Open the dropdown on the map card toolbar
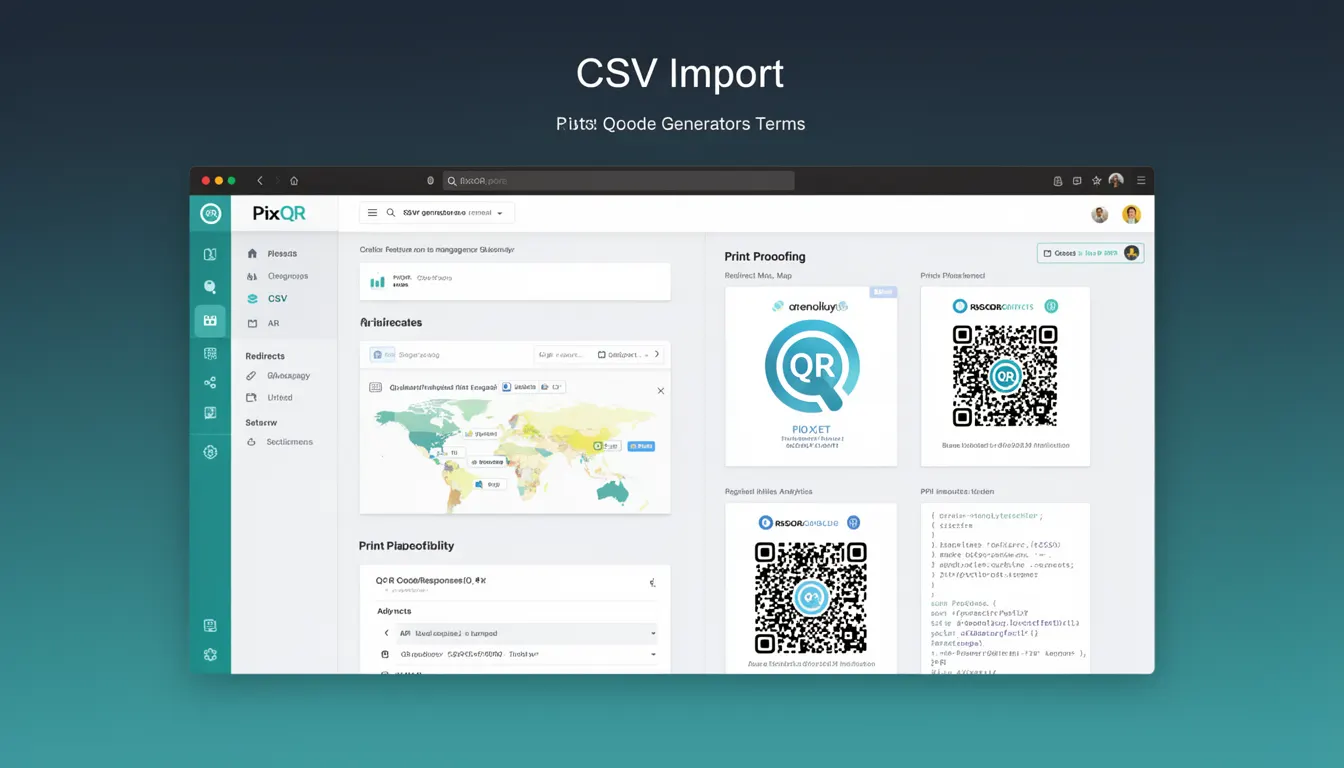1344x768 pixels. 628,354
